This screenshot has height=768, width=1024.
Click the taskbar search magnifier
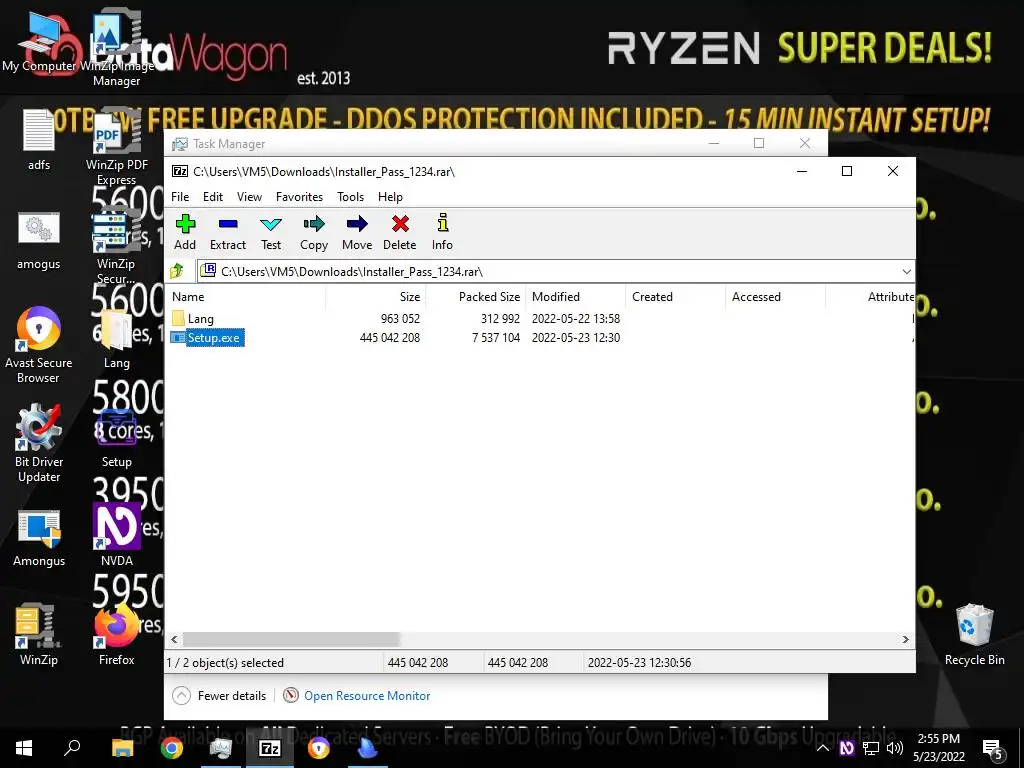pyautogui.click(x=72, y=748)
